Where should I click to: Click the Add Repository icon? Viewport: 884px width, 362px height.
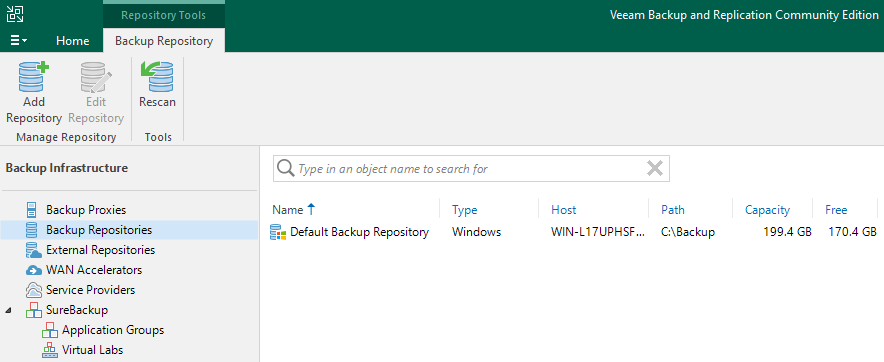[33, 77]
